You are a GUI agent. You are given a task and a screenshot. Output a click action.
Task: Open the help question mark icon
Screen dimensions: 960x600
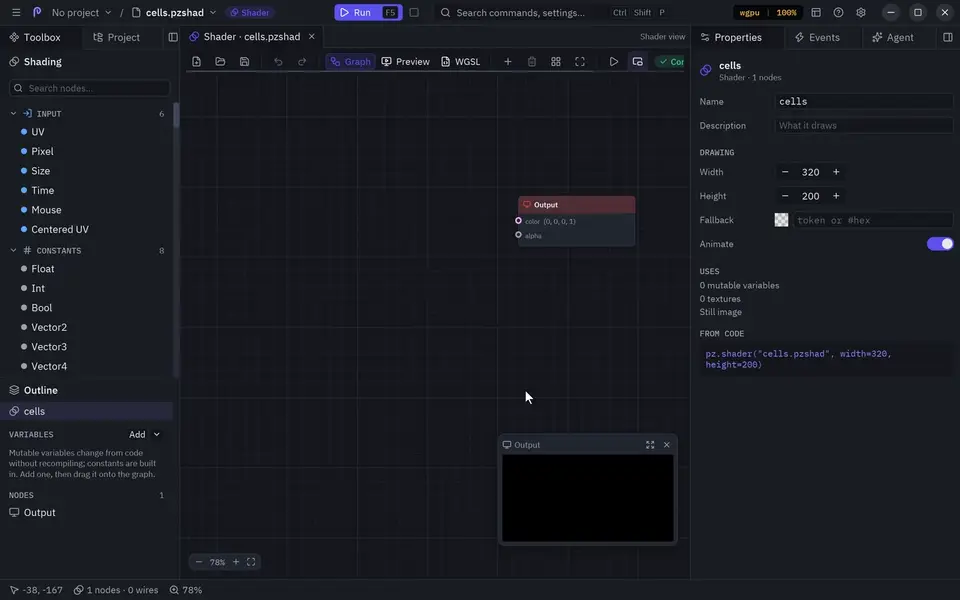click(x=838, y=12)
